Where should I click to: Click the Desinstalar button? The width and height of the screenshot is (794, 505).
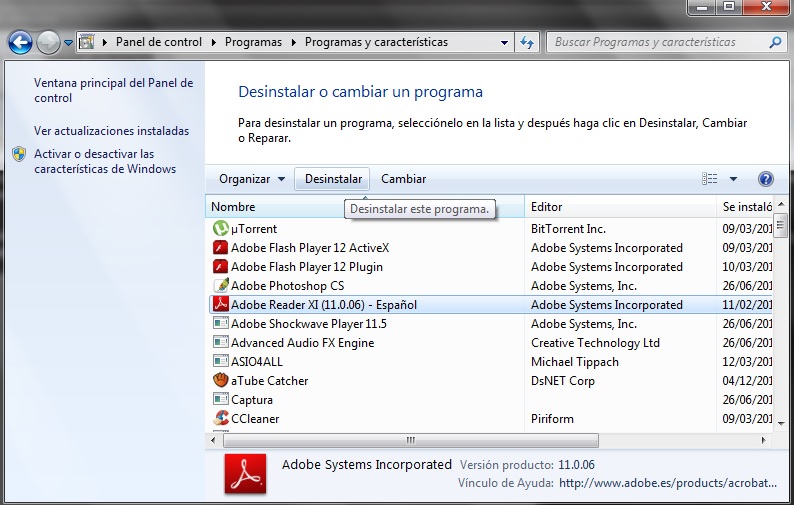[x=333, y=179]
